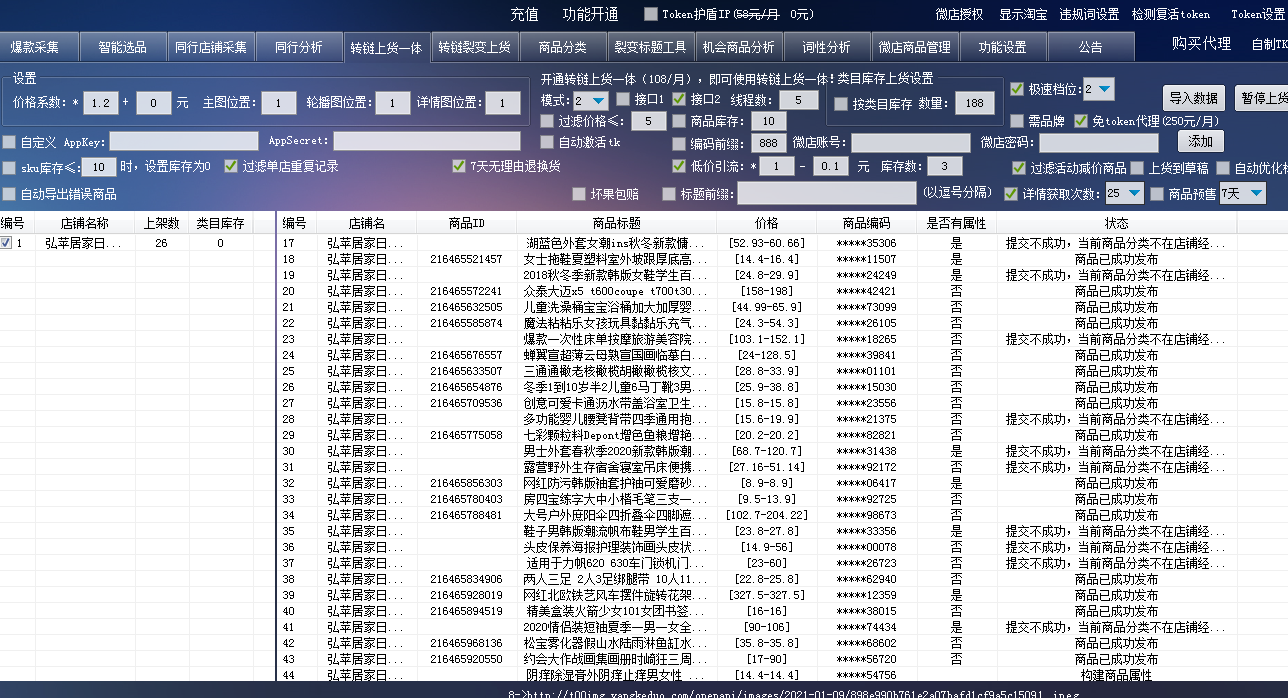1288x698 pixels.
Task: Click the 暂停上货 button
Action: pos(1262,97)
